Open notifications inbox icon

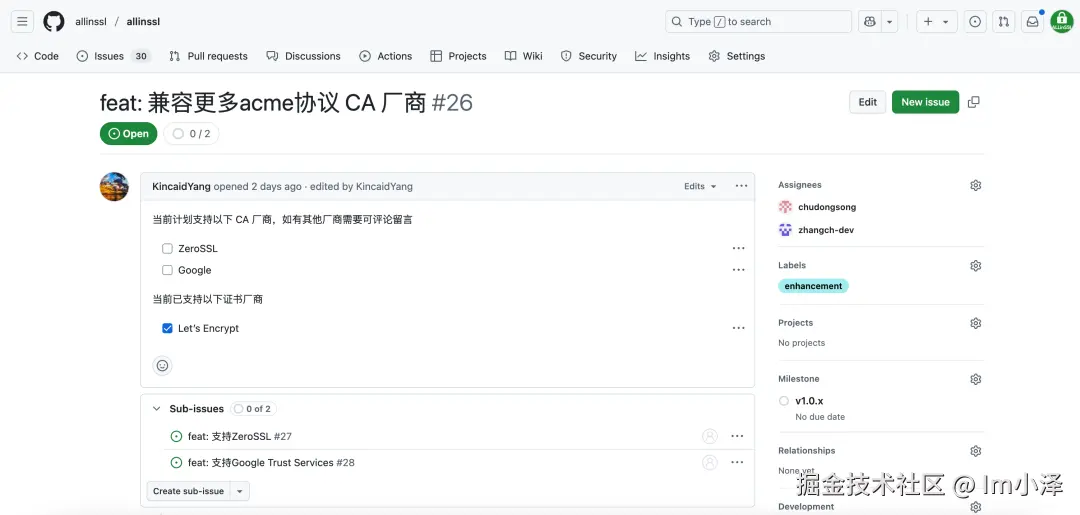click(1032, 21)
